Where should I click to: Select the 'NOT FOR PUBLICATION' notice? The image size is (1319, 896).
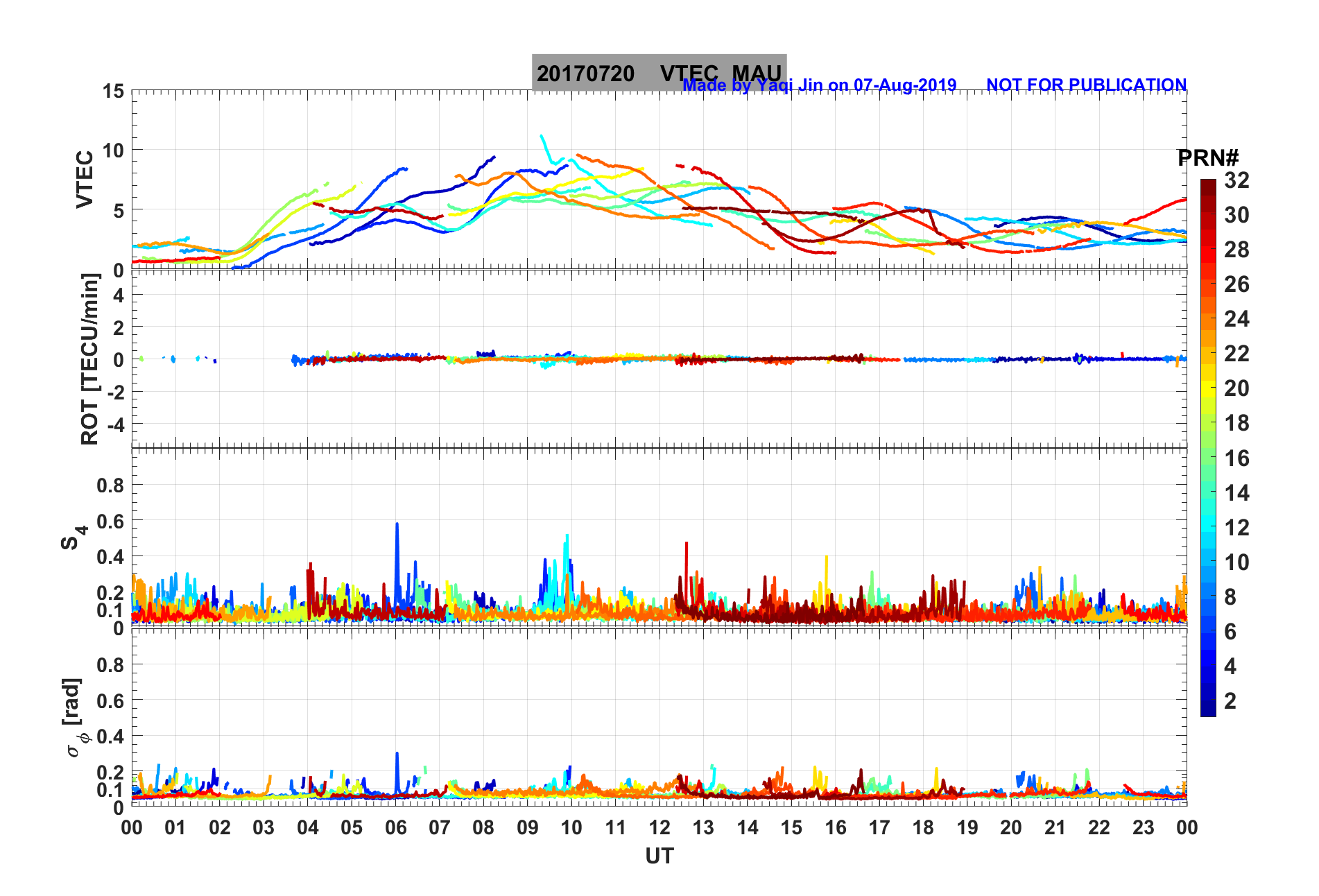tap(1086, 85)
